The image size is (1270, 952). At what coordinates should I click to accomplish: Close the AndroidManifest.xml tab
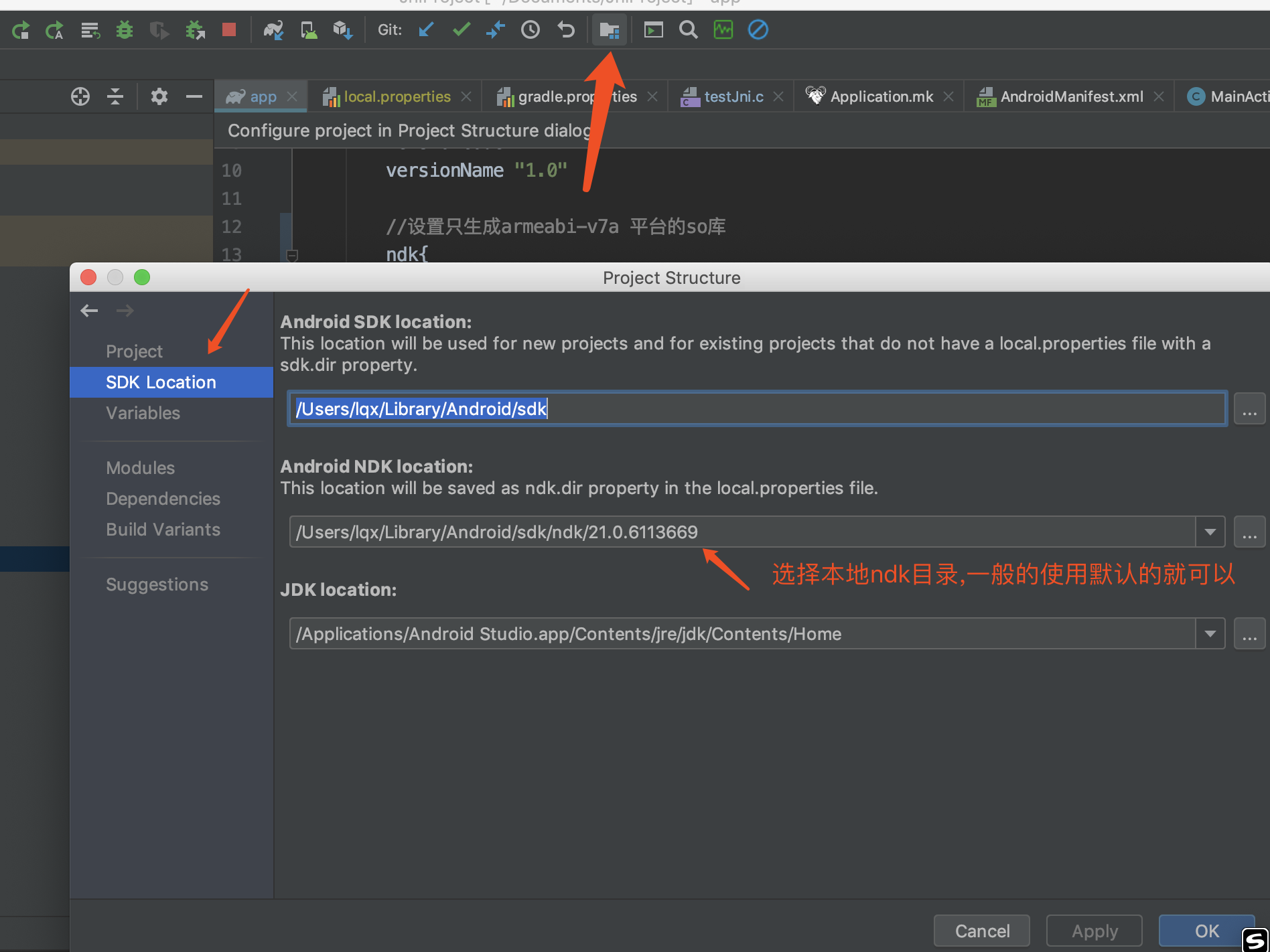coord(1159,96)
